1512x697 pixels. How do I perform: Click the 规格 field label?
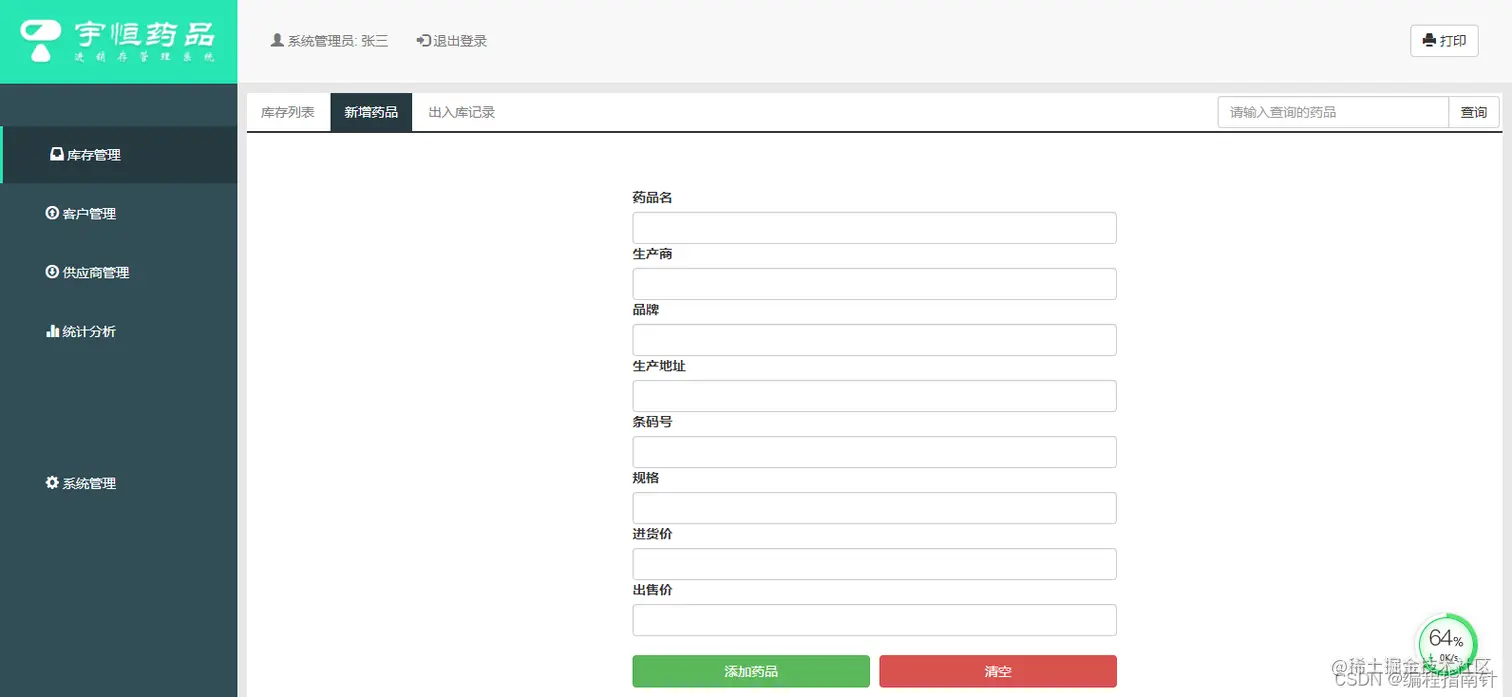tap(646, 478)
